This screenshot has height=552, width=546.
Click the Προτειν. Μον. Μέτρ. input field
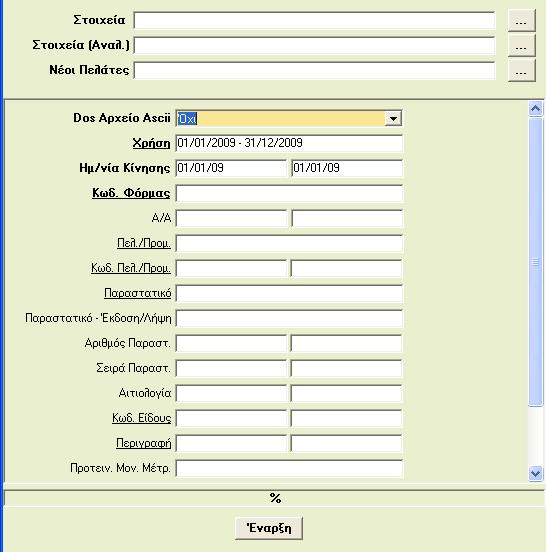[x=289, y=469]
